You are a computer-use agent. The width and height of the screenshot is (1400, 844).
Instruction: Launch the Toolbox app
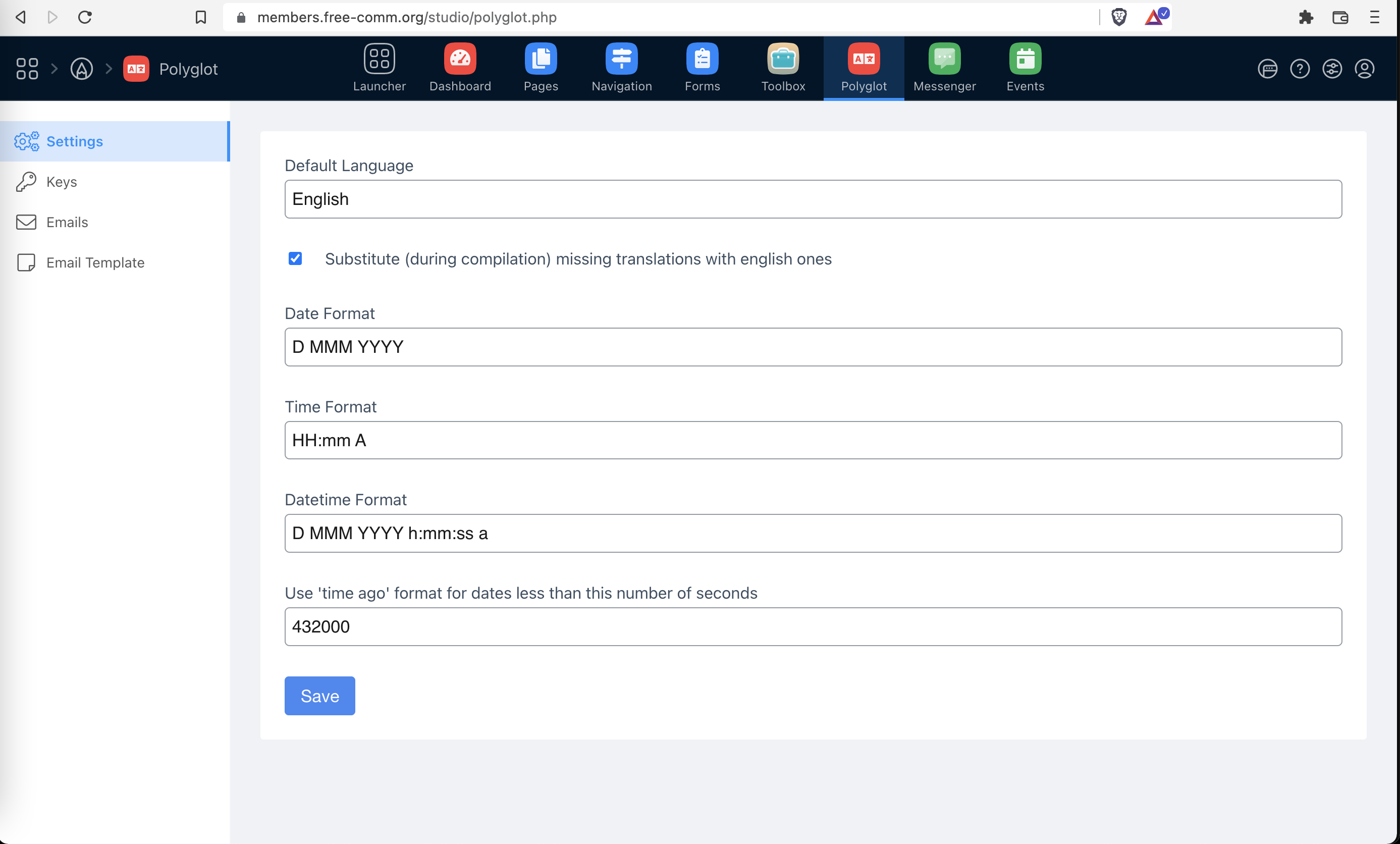(782, 59)
